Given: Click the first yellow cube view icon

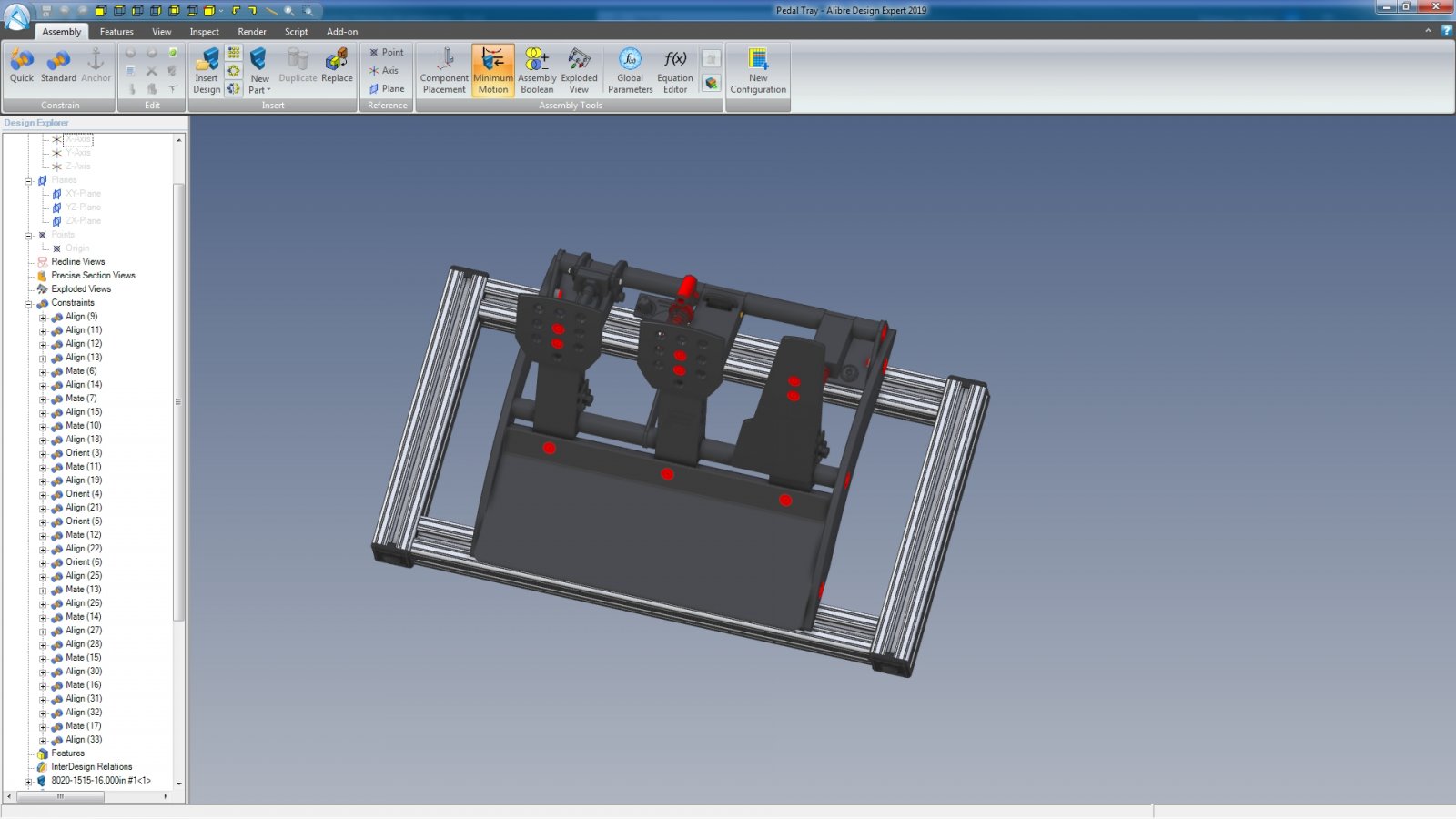Looking at the screenshot, I should [101, 11].
